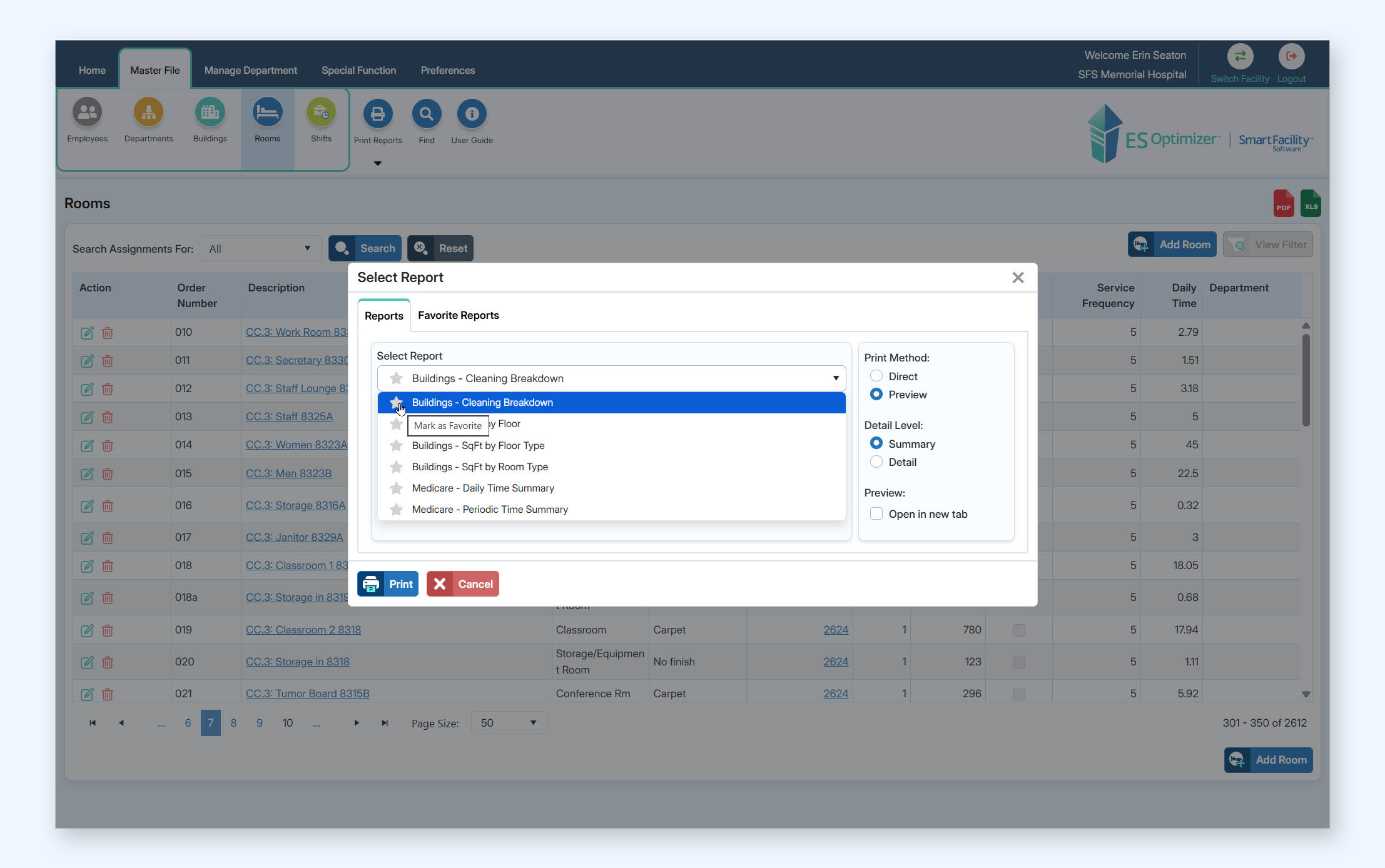Click the Find magnifier icon
This screenshot has height=868, width=1385.
[426, 114]
